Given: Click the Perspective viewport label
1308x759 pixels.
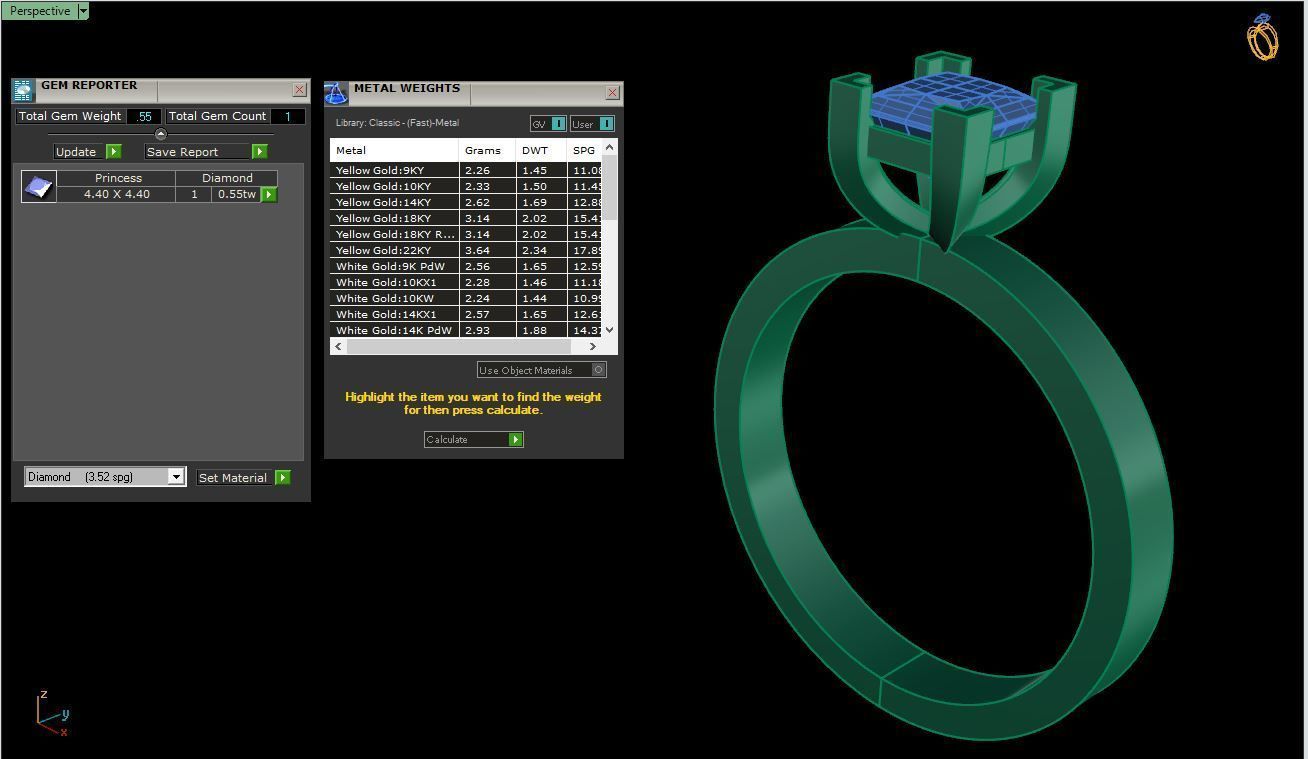Looking at the screenshot, I should click(40, 11).
